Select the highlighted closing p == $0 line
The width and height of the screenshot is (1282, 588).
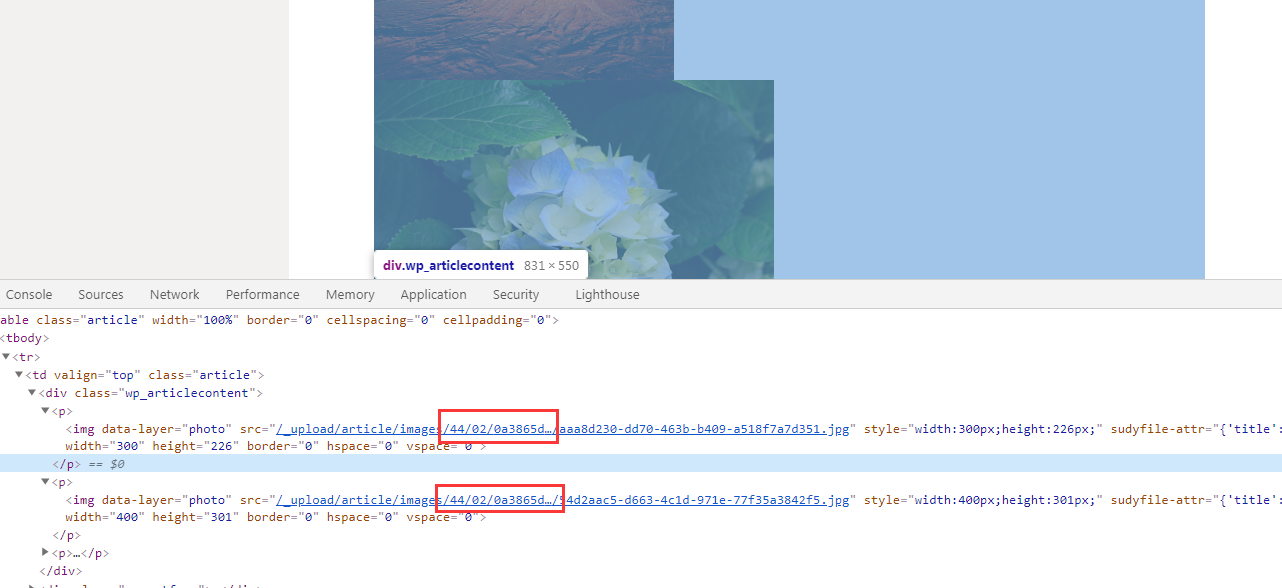tap(88, 464)
